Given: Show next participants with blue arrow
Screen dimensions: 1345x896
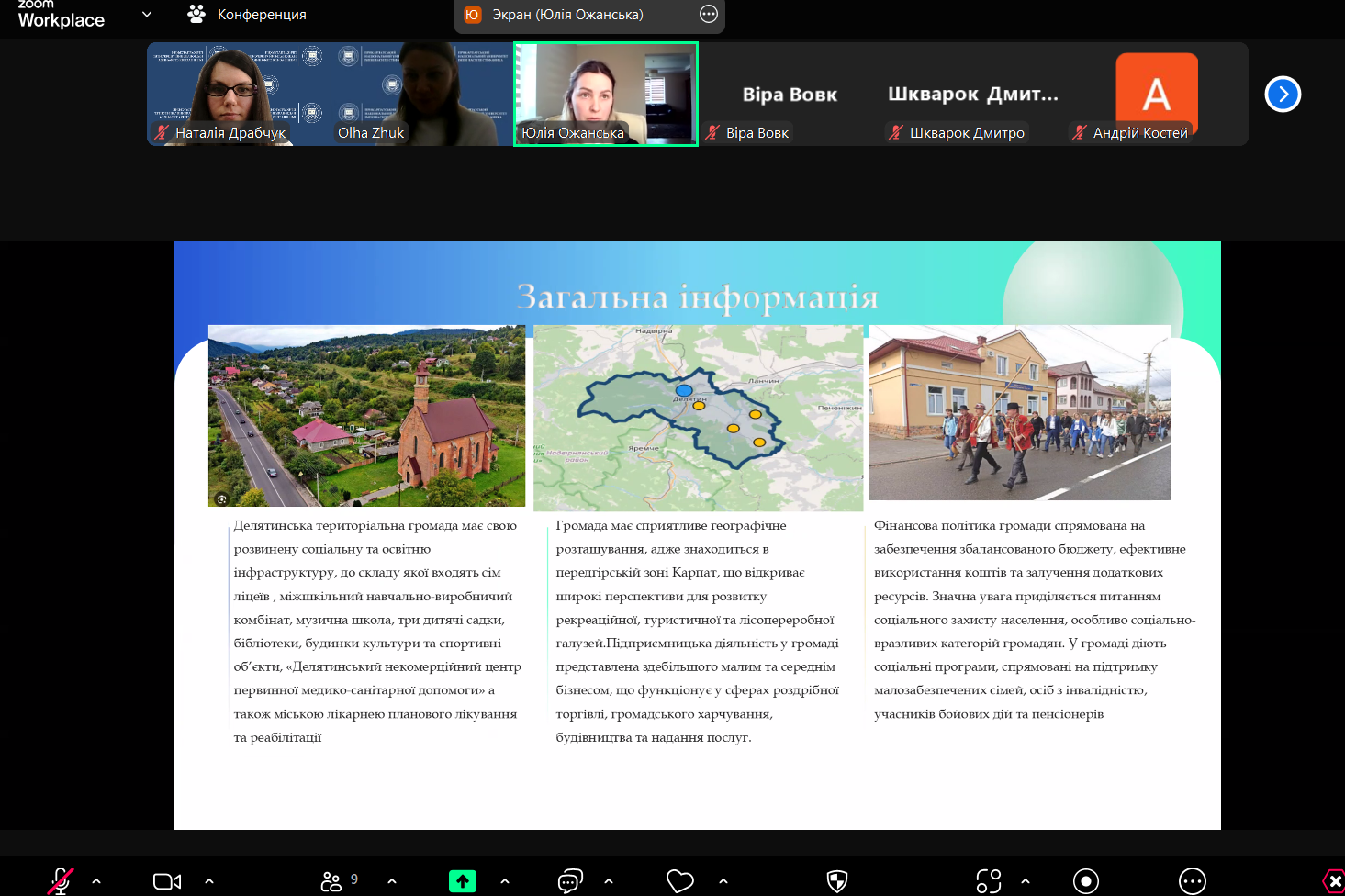Looking at the screenshot, I should point(1283,94).
